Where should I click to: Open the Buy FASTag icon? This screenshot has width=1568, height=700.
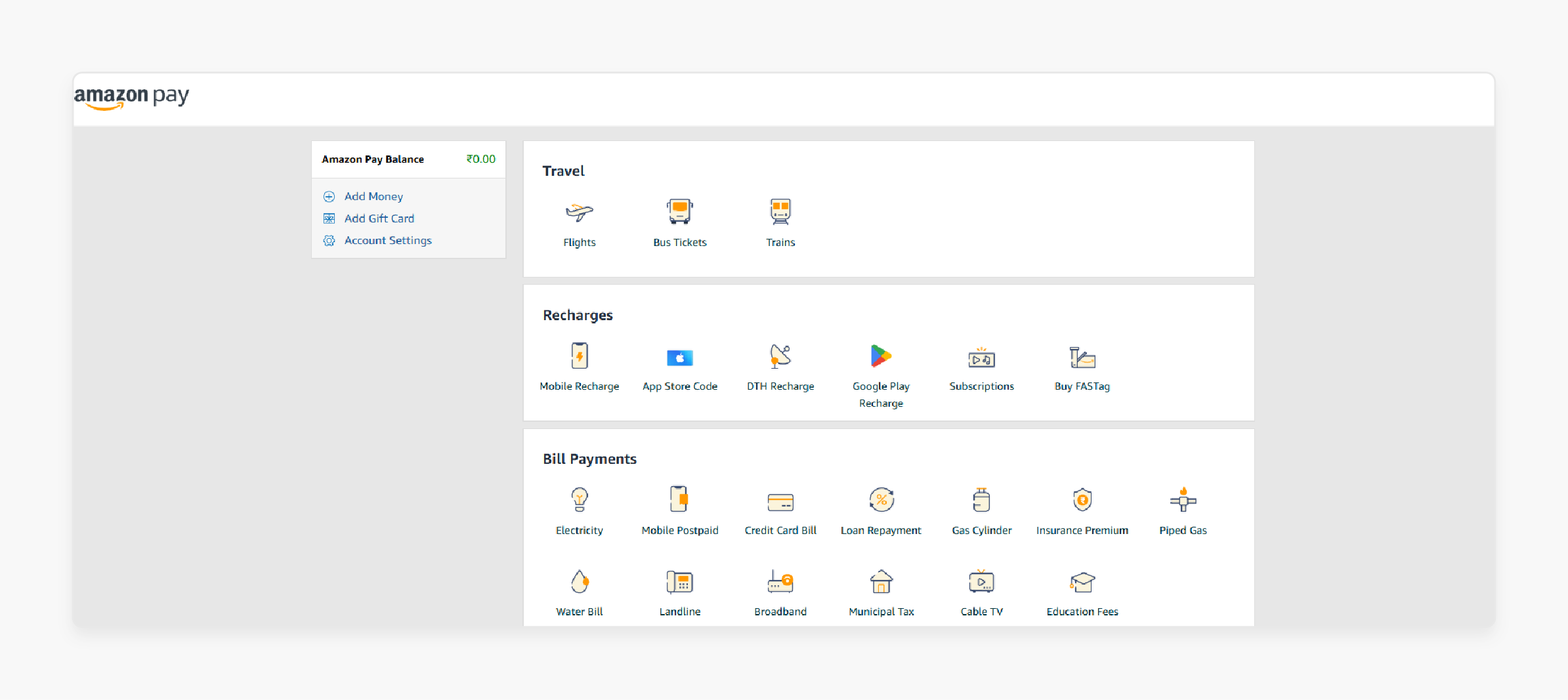click(x=1082, y=358)
